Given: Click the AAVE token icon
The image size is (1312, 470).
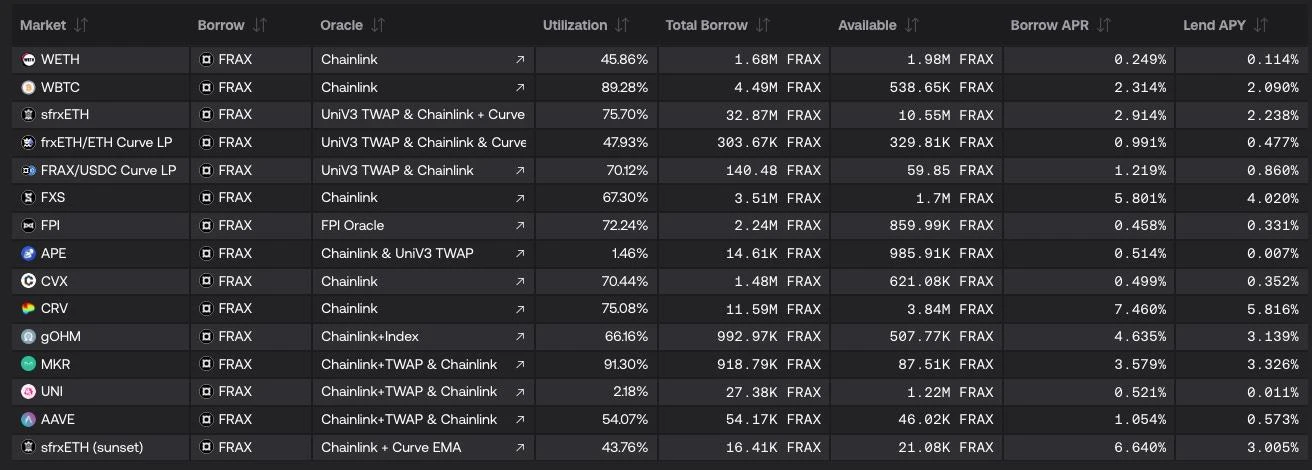Looking at the screenshot, I should coord(28,420).
